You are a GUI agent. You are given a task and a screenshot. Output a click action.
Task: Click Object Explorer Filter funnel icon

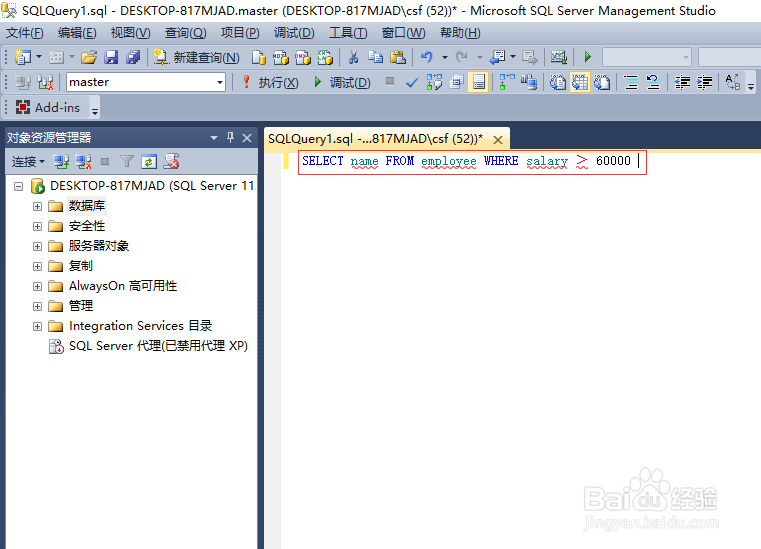coord(127,162)
